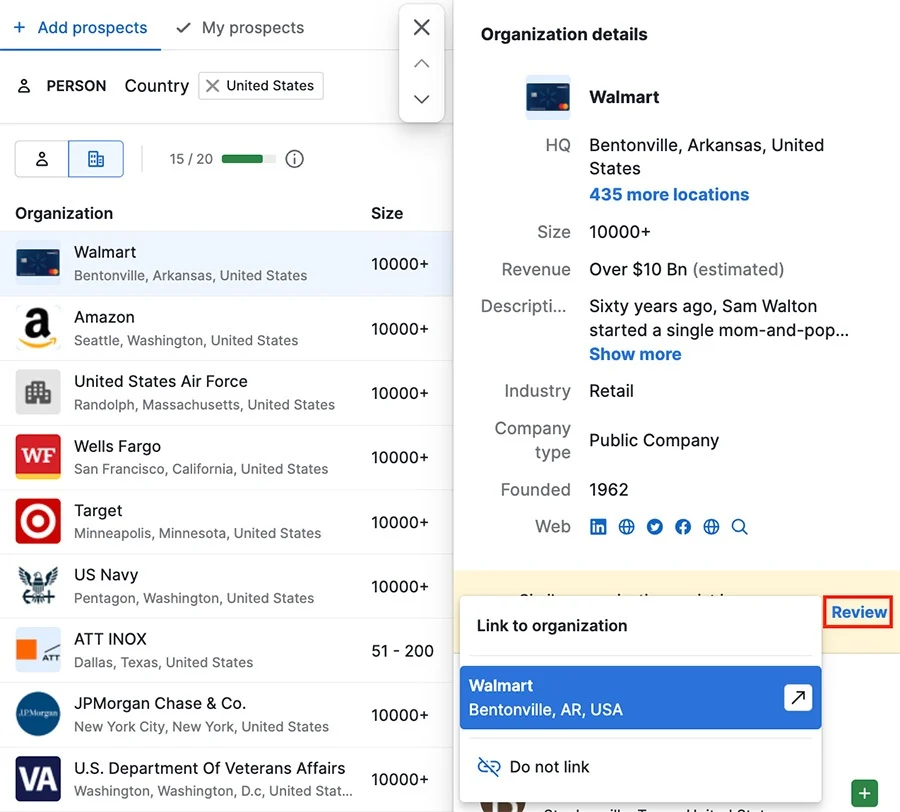This screenshot has height=812, width=900.
Task: Select the JPMorgan Chase & Co. row
Action: (226, 714)
